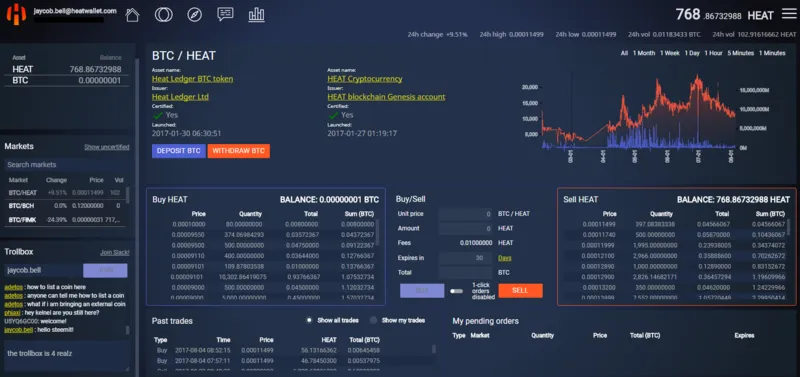The image size is (800, 377).
Task: Click the Sell HEAT order book scrollbar
Action: [x=789, y=227]
